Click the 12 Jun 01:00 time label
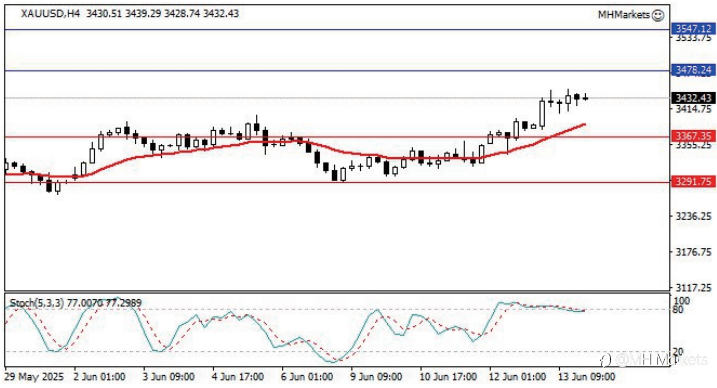The height and width of the screenshot is (388, 717). point(517,377)
